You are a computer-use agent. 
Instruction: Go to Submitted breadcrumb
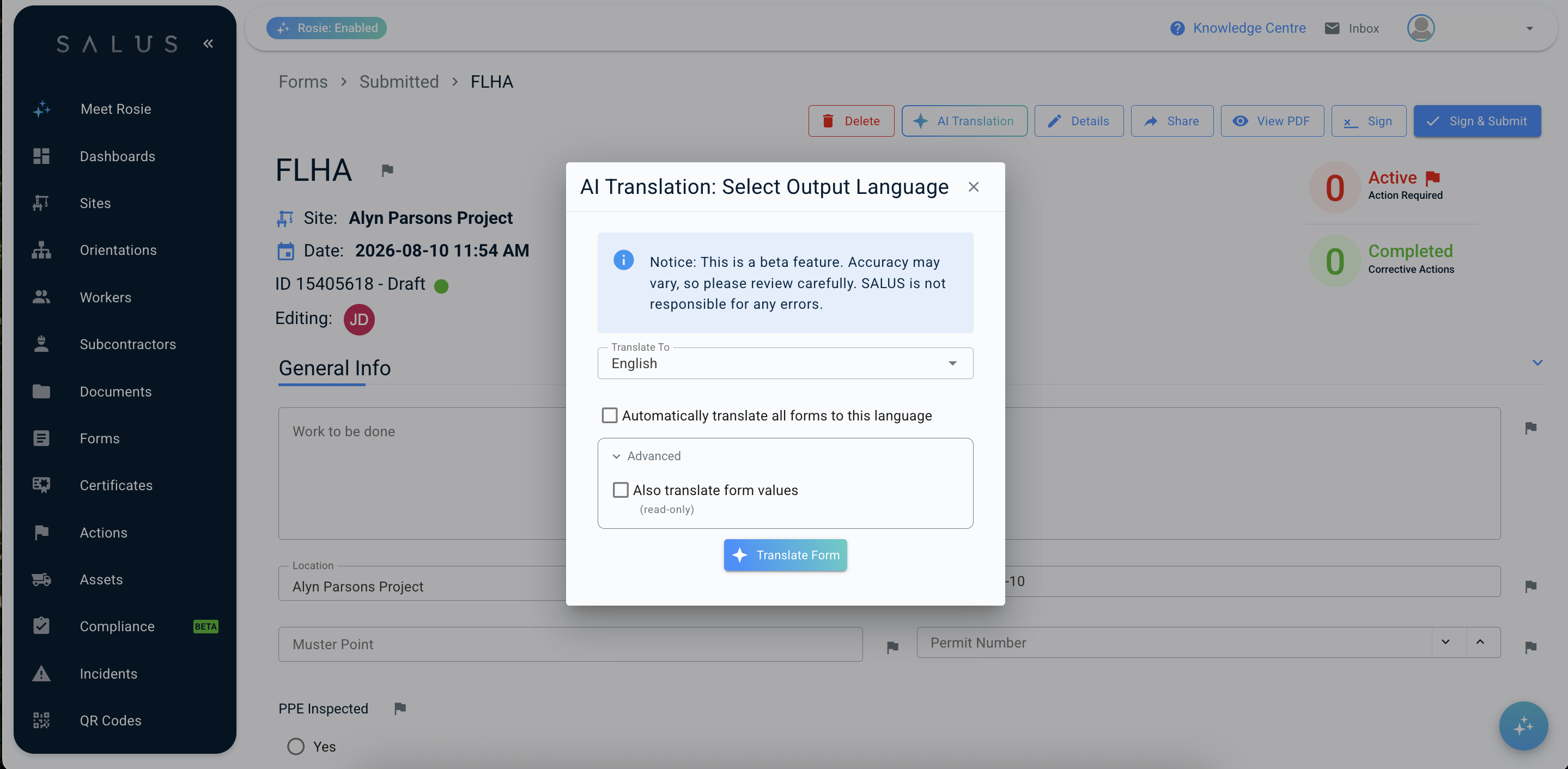(x=399, y=82)
